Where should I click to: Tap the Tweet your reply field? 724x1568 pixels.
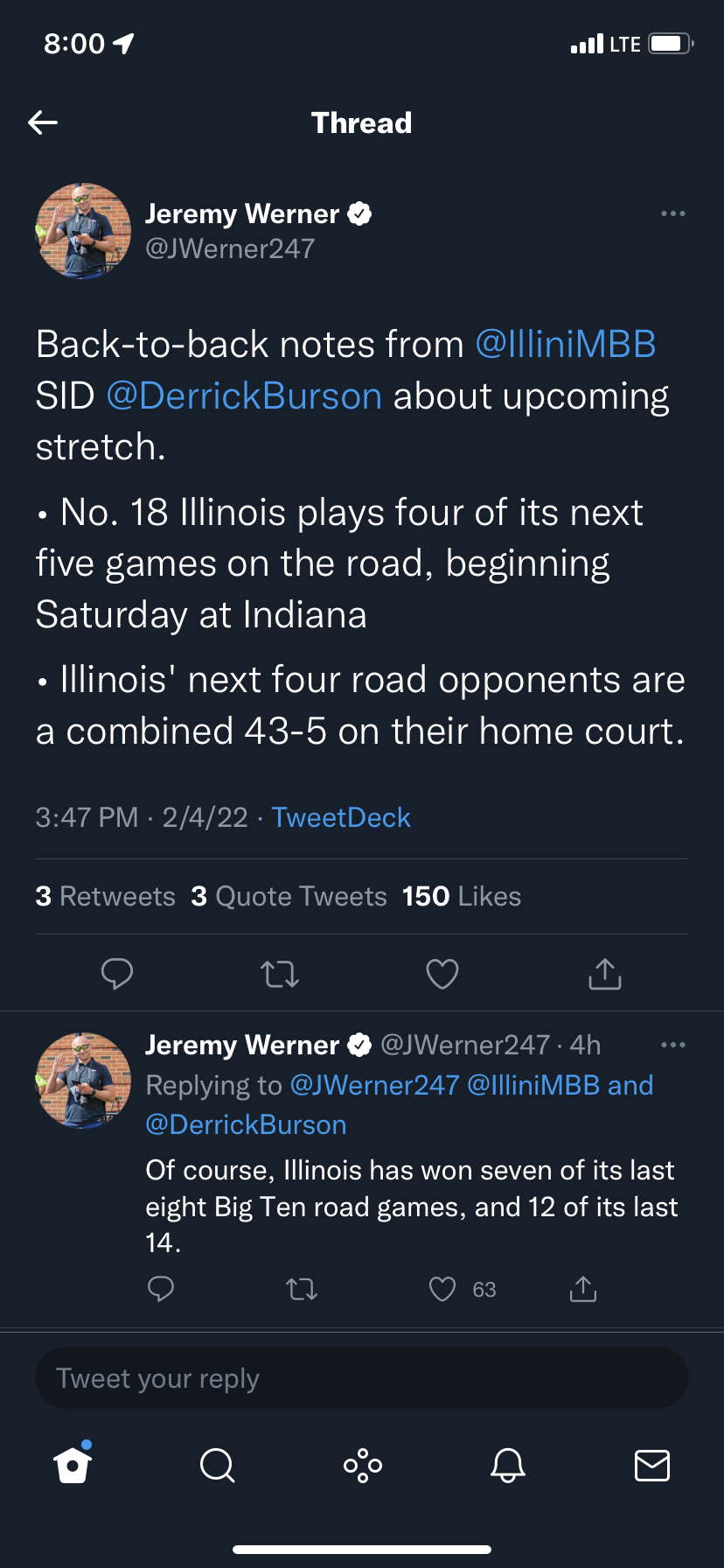[362, 1378]
